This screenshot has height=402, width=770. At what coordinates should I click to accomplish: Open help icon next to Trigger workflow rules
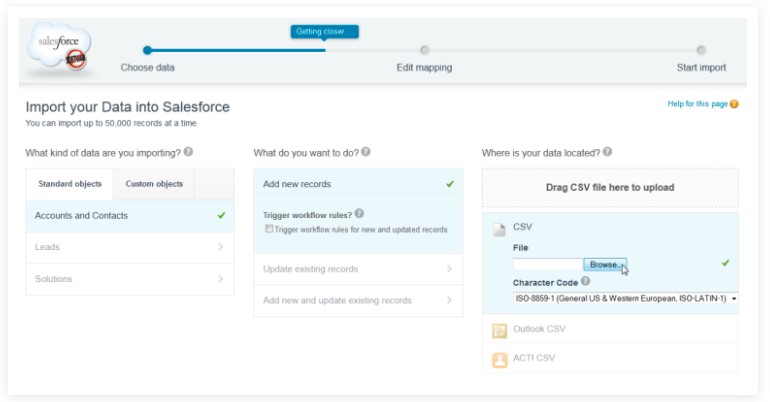359,214
